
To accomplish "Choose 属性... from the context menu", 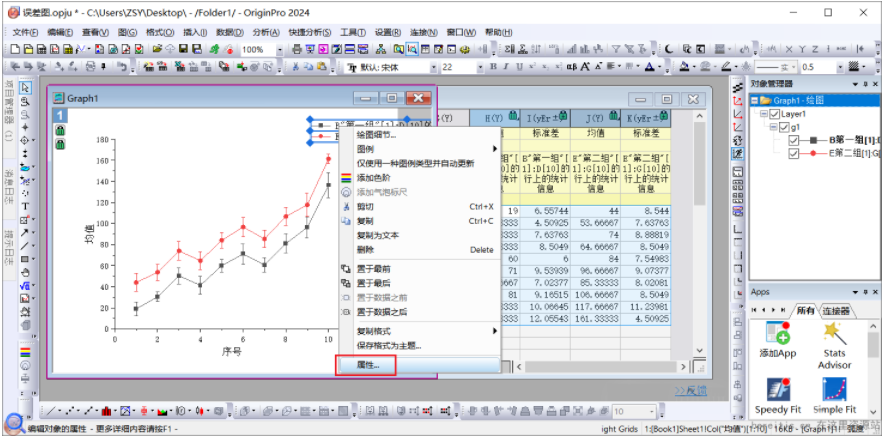I will tap(419, 365).
